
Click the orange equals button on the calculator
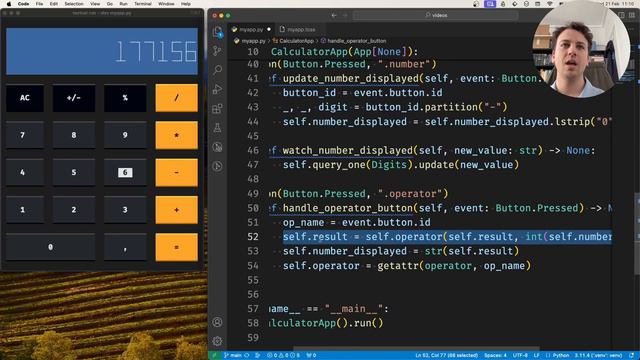tap(176, 247)
